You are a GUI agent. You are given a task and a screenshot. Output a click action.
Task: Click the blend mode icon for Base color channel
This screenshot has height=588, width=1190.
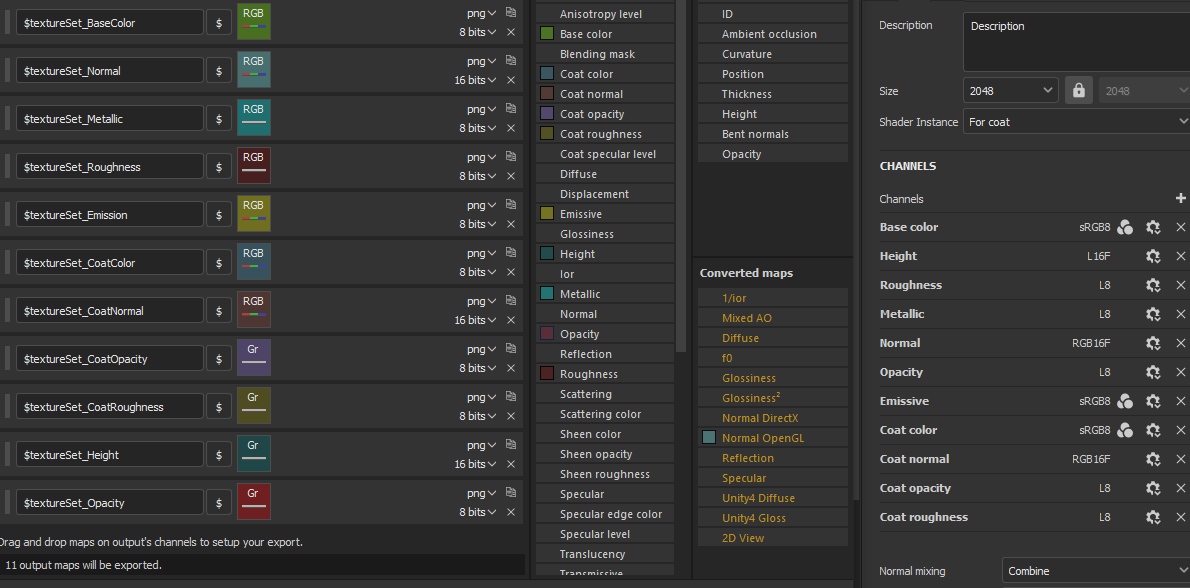pos(1125,227)
